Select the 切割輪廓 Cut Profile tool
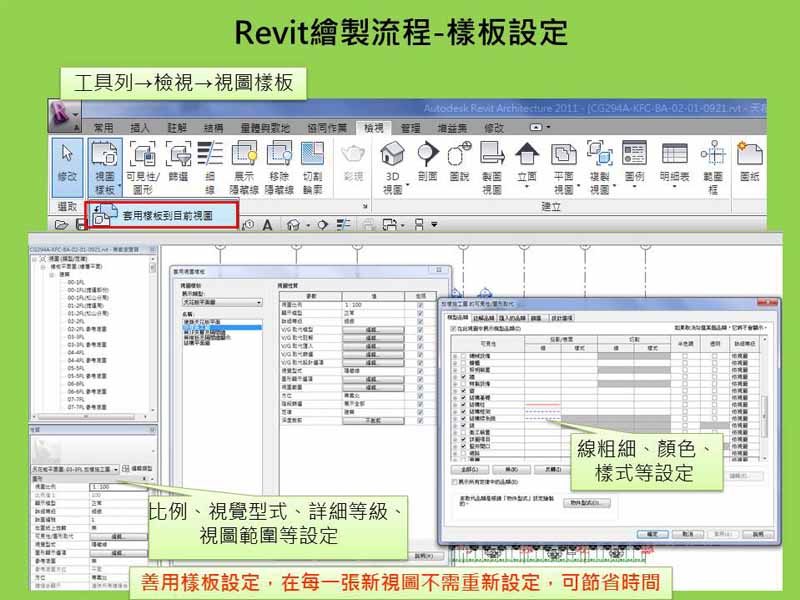Image resolution: width=800 pixels, height=600 pixels. click(312, 167)
